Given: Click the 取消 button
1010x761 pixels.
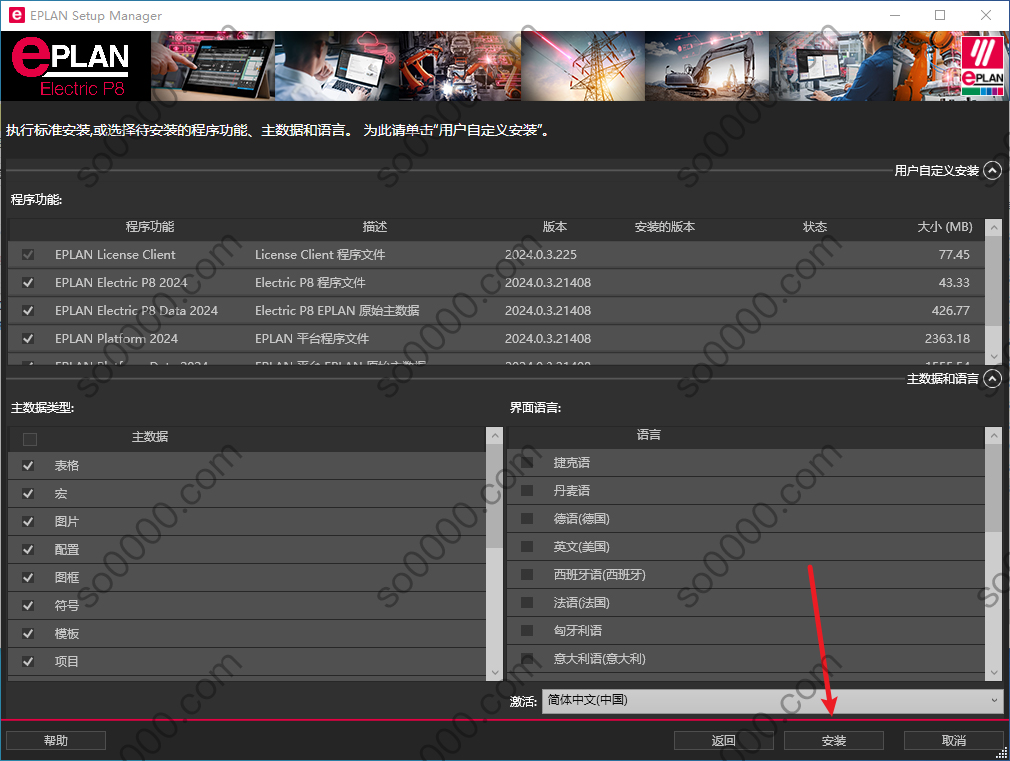Looking at the screenshot, I should (x=953, y=740).
